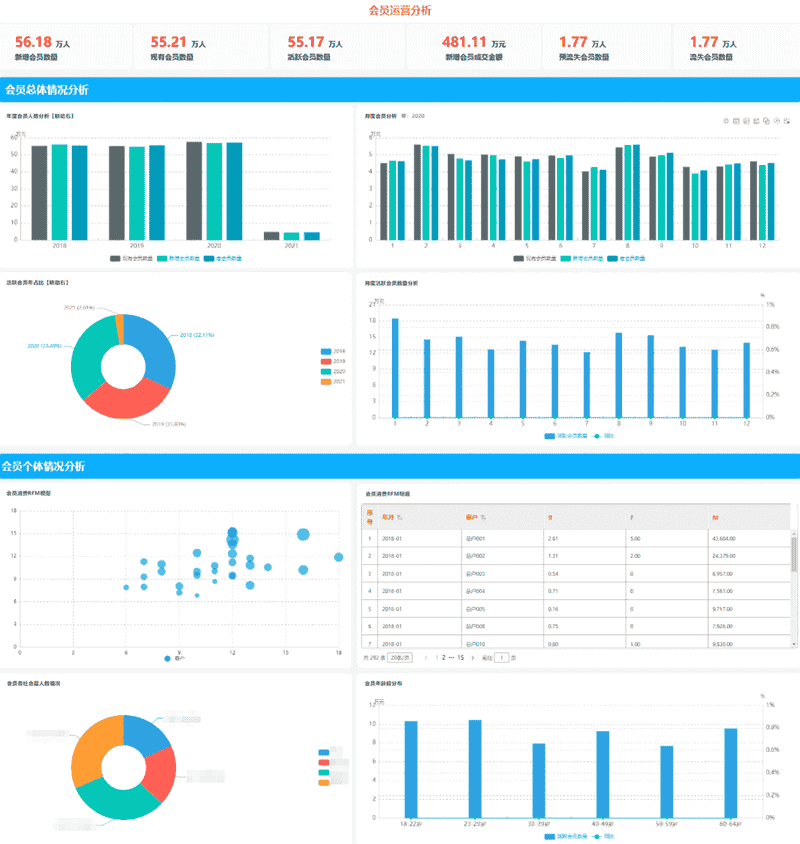Image resolution: width=800 pixels, height=844 pixels.
Task: Click the circular check icon in monthly chart toolbar
Action: pos(777,121)
